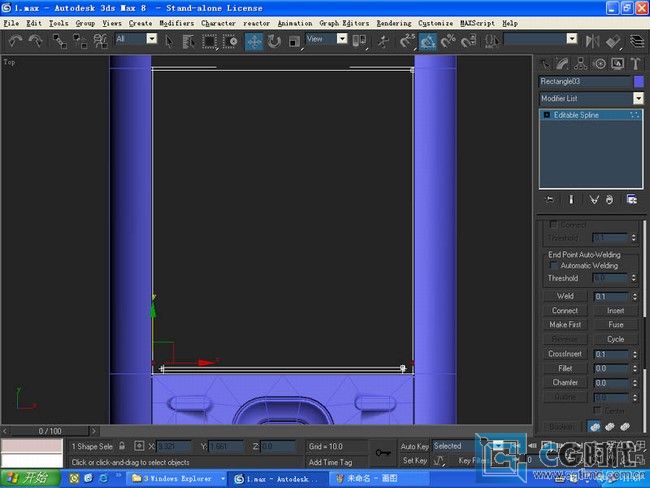
Task: Click the Redo arrow in the toolbar
Action: click(x=36, y=41)
